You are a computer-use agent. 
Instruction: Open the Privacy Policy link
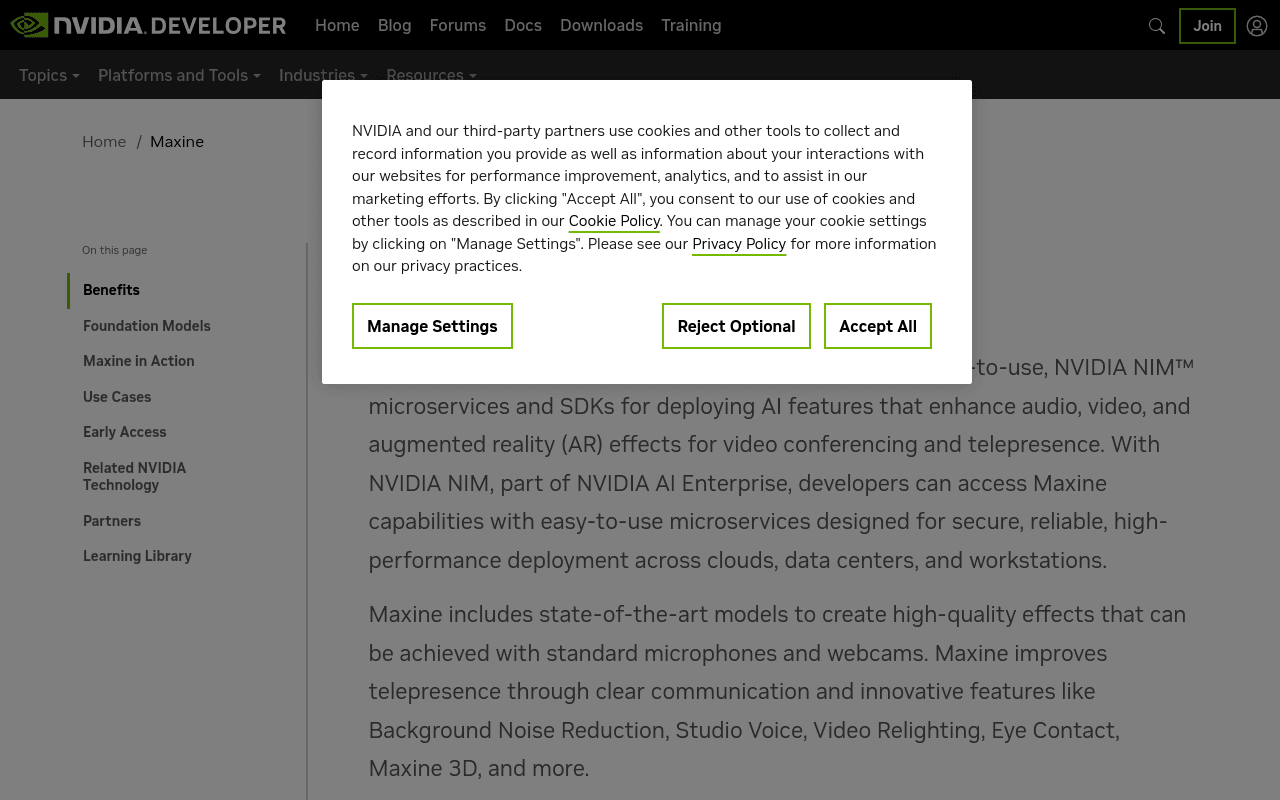[739, 244]
